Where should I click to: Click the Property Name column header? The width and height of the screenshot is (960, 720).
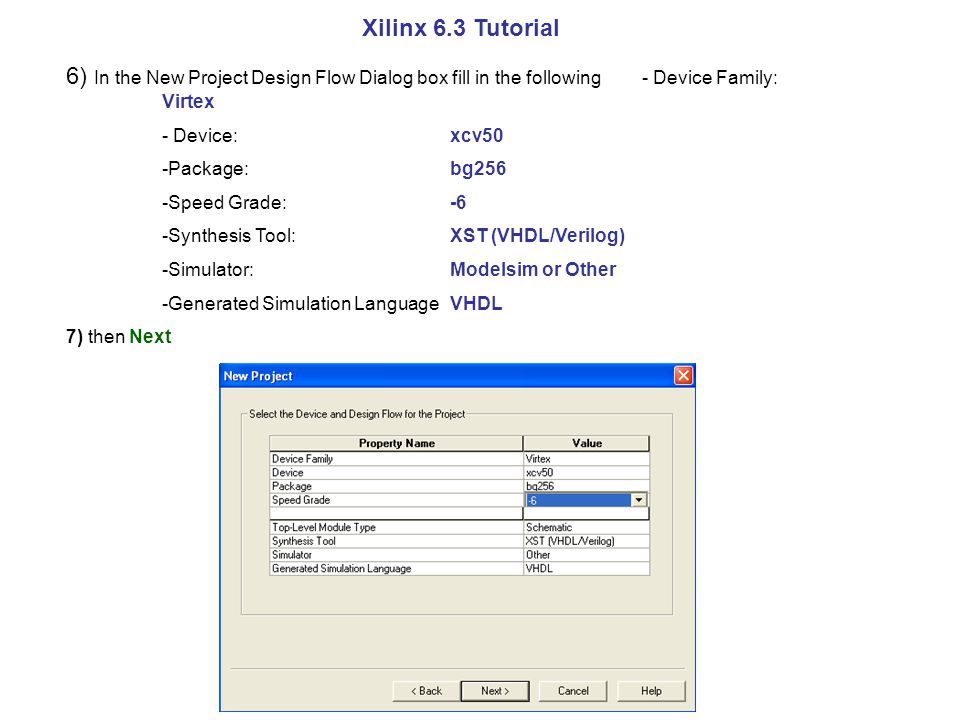pos(396,443)
